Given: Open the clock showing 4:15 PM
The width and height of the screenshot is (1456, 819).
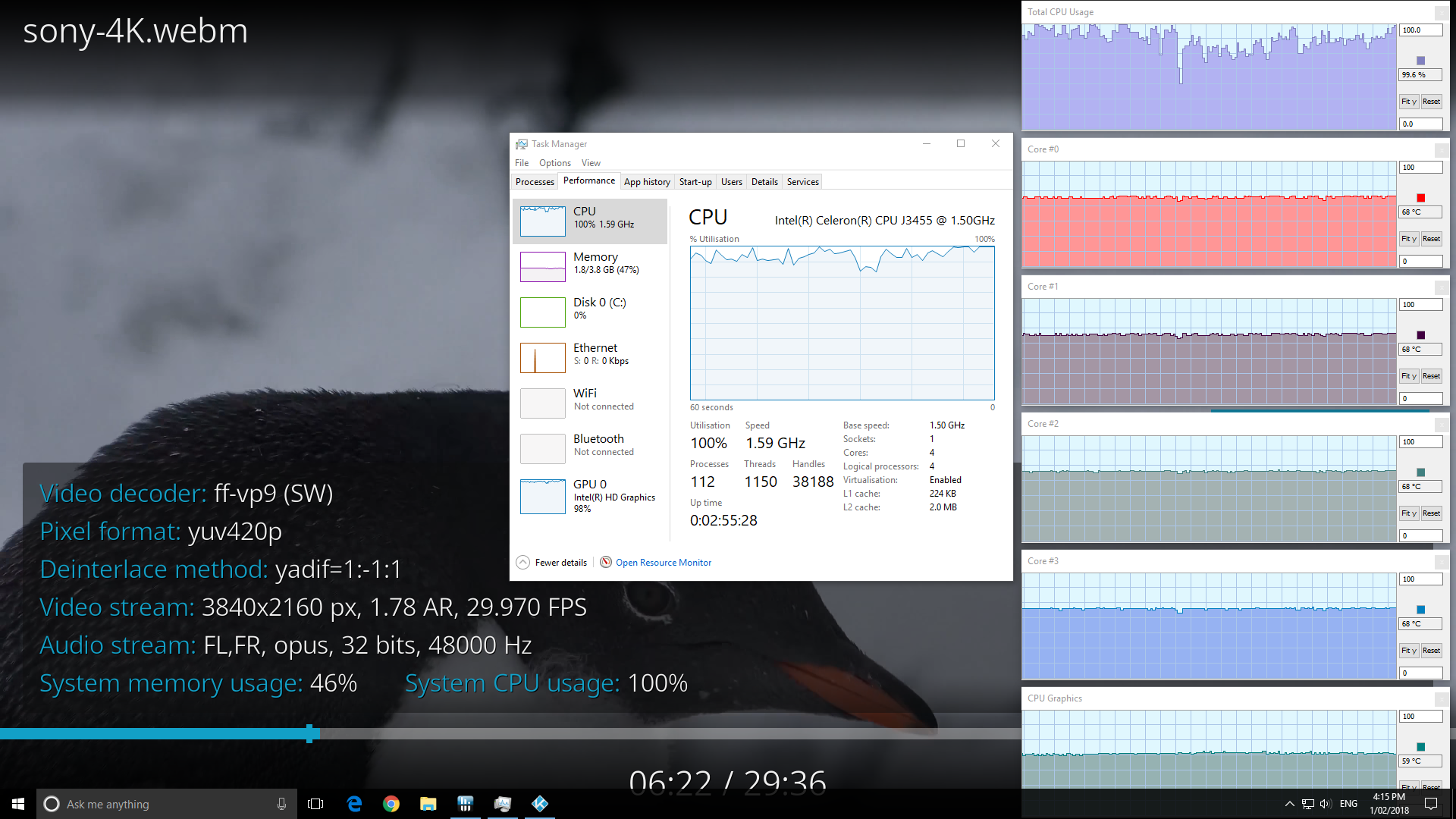Looking at the screenshot, I should click(1389, 804).
